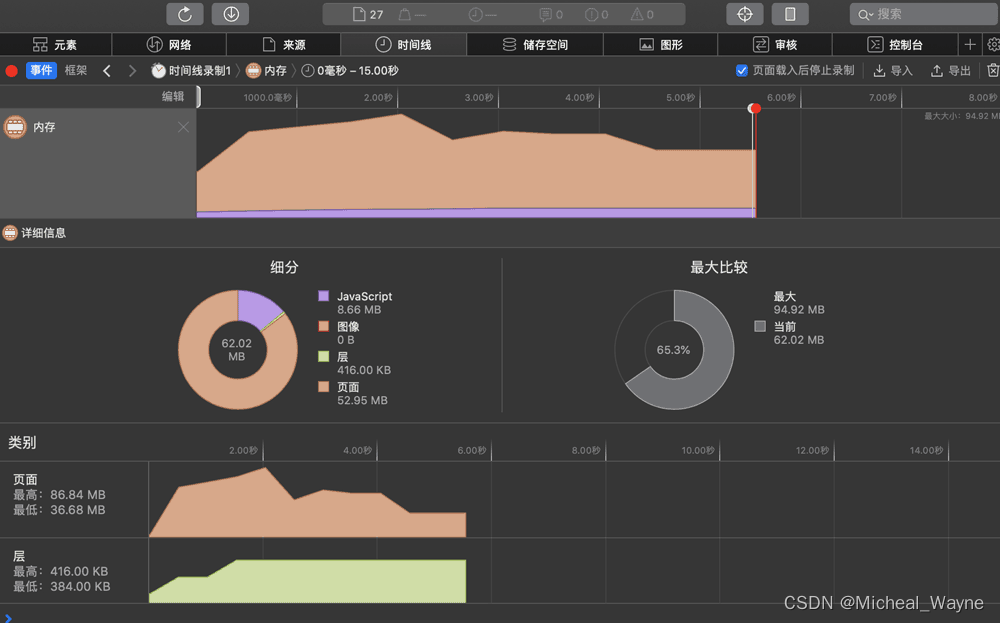Switch to 事件 view mode
The image size is (1000, 623).
pyautogui.click(x=41, y=71)
